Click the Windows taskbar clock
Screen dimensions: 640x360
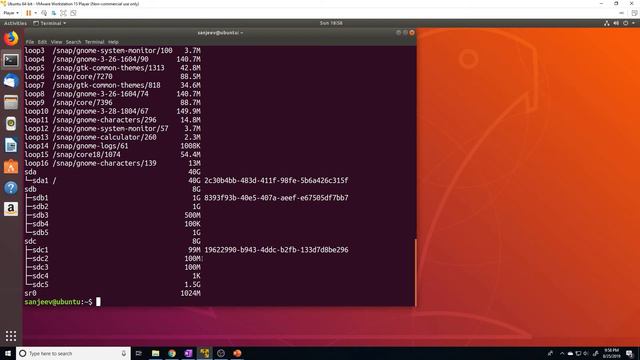pyautogui.click(x=611, y=353)
